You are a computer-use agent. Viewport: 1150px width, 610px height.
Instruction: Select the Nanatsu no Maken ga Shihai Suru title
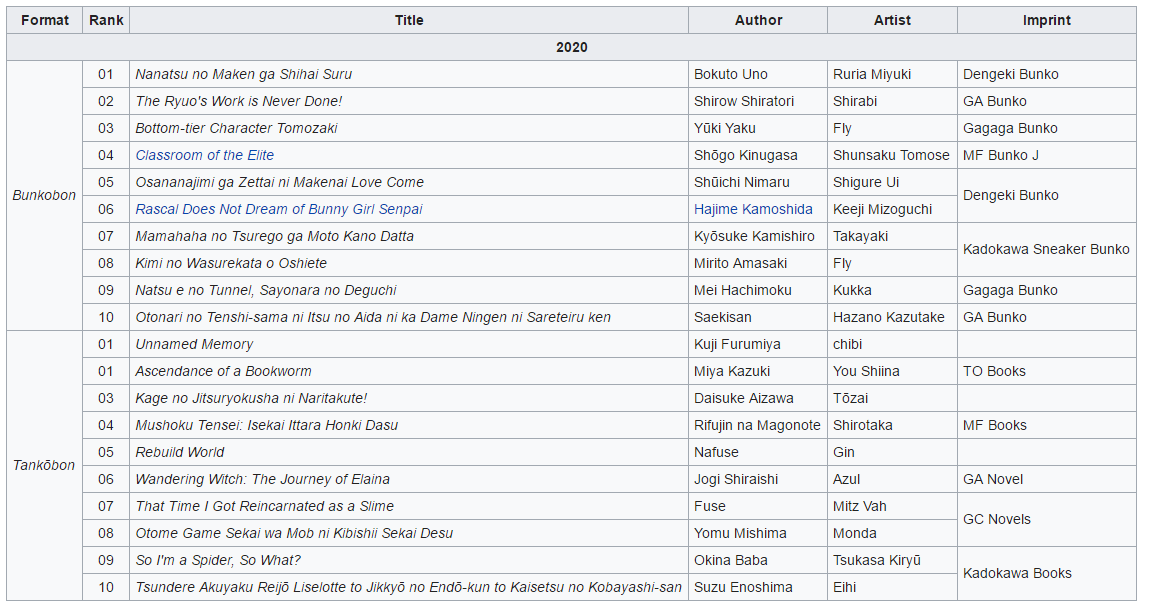(x=243, y=75)
